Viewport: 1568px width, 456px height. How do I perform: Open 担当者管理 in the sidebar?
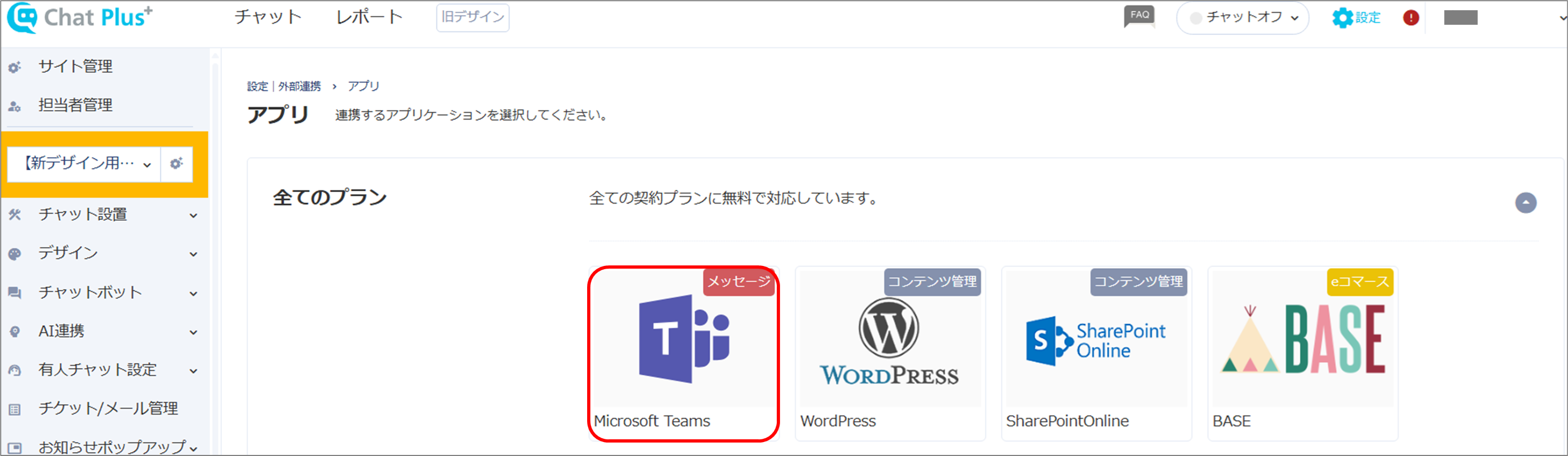(x=75, y=105)
